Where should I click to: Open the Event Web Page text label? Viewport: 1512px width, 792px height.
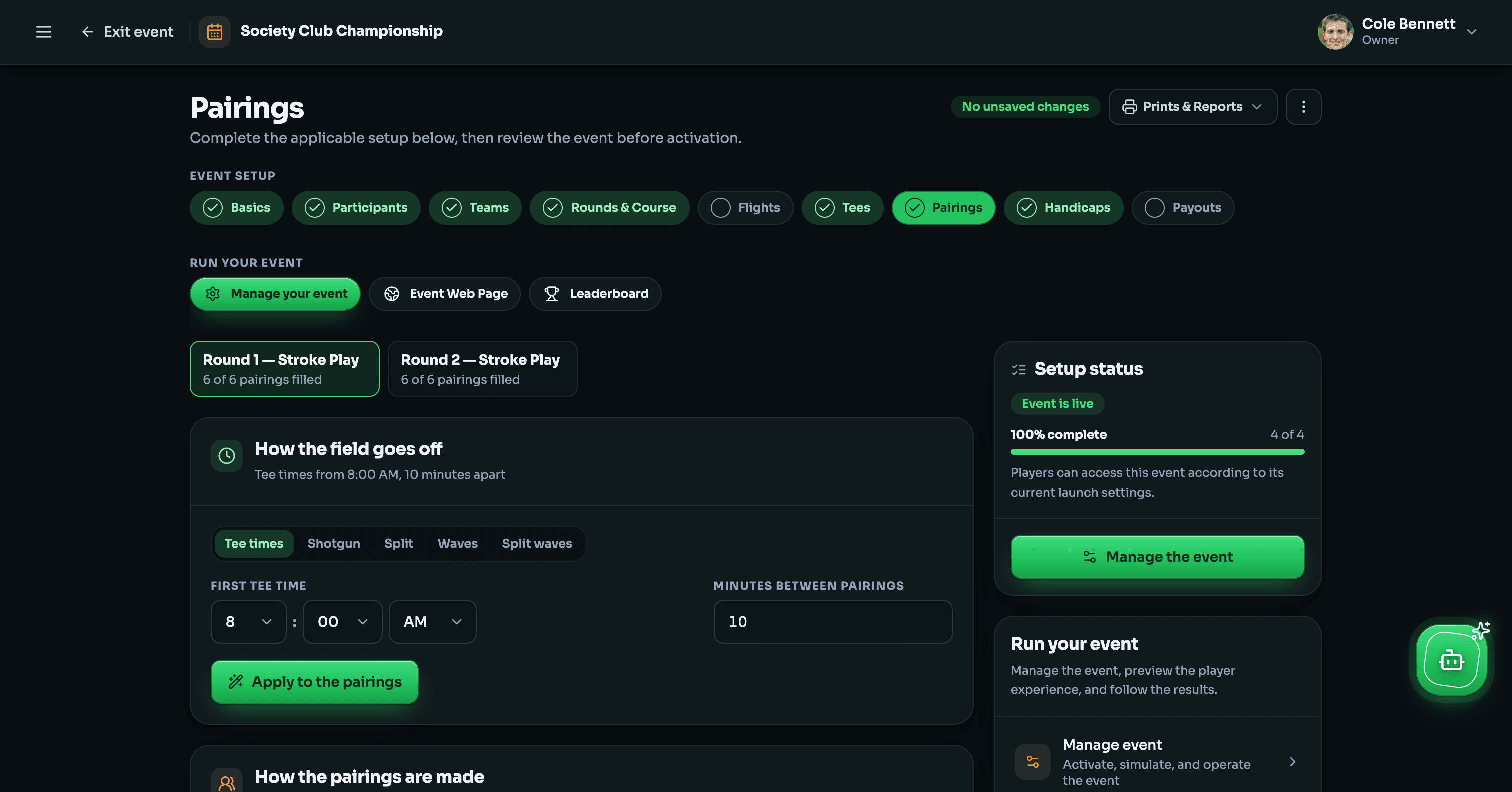[x=459, y=293]
